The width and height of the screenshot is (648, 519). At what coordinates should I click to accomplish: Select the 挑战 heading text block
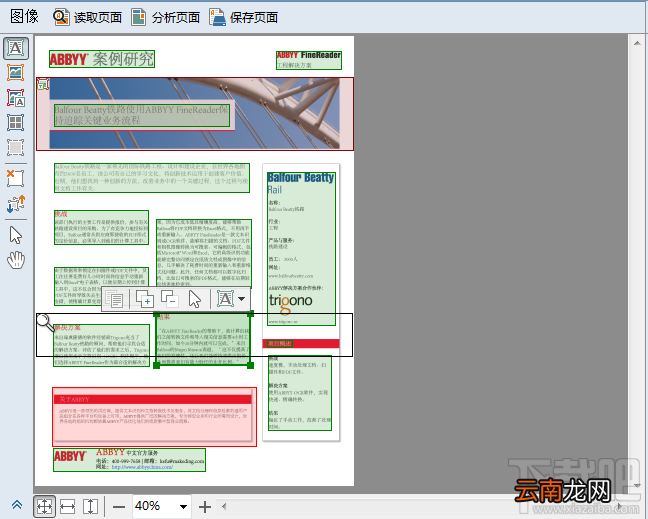101,227
